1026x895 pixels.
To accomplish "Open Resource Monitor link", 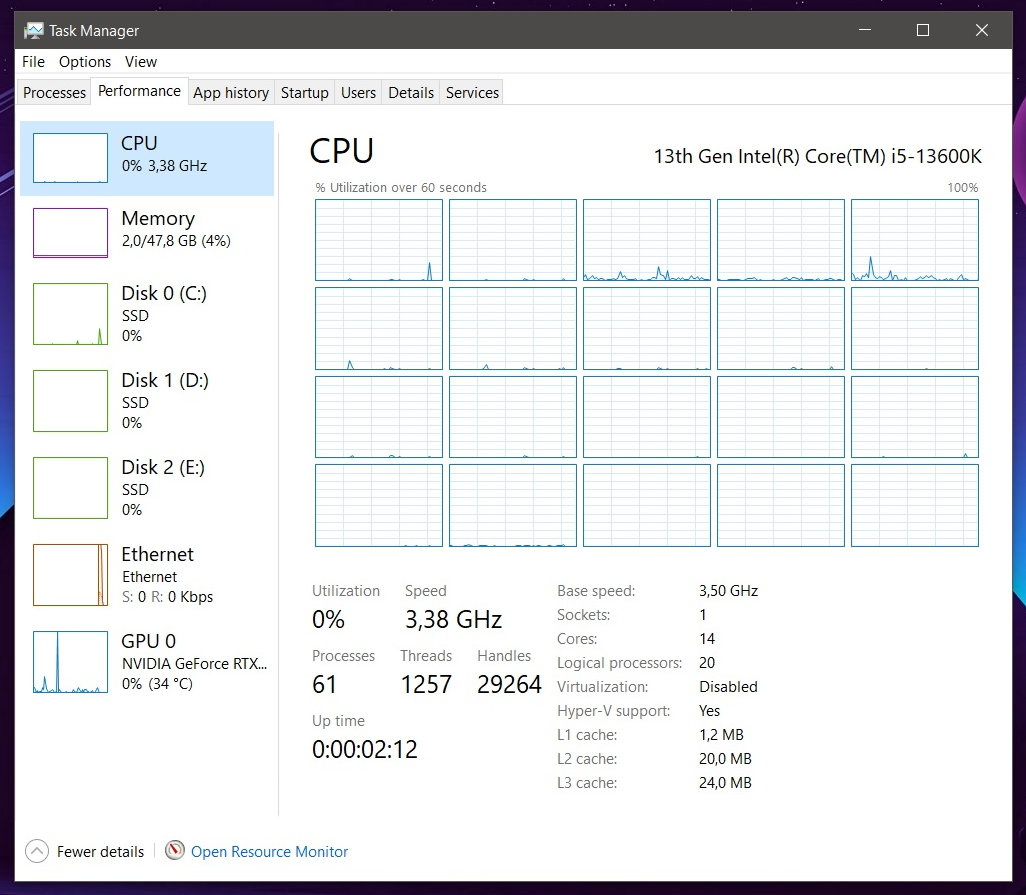I will (x=270, y=852).
